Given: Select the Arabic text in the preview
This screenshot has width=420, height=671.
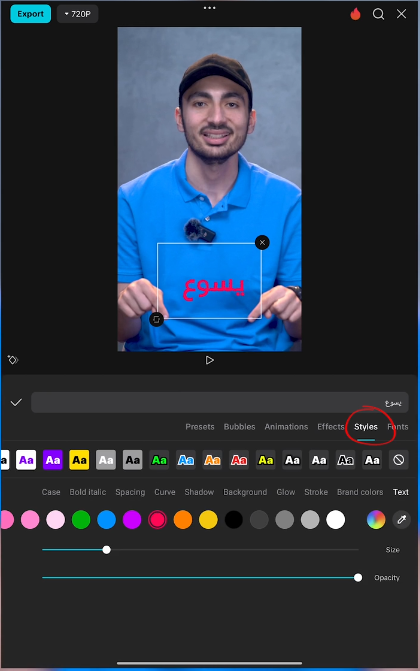Looking at the screenshot, I should [x=213, y=288].
